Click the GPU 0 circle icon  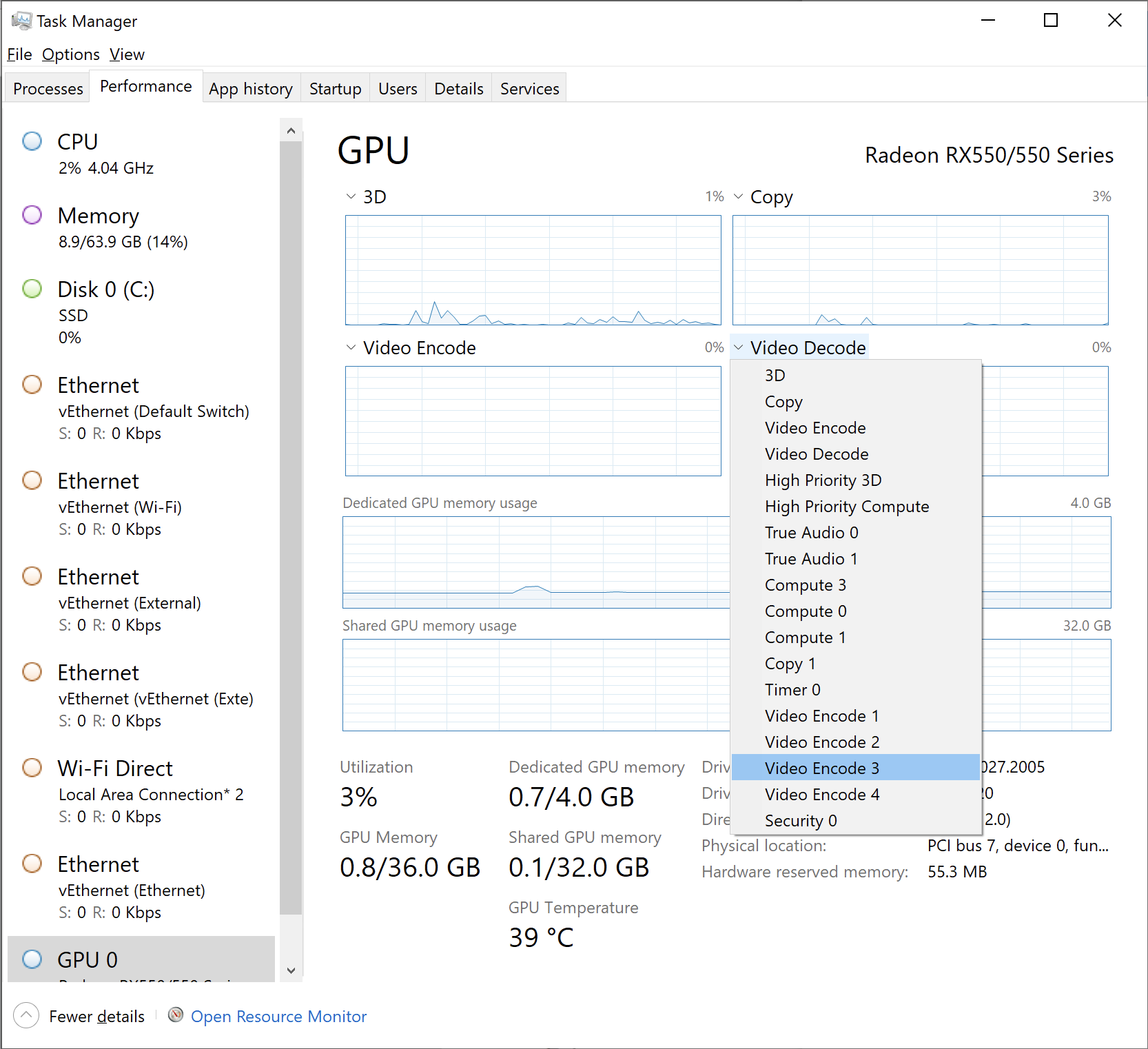point(32,959)
